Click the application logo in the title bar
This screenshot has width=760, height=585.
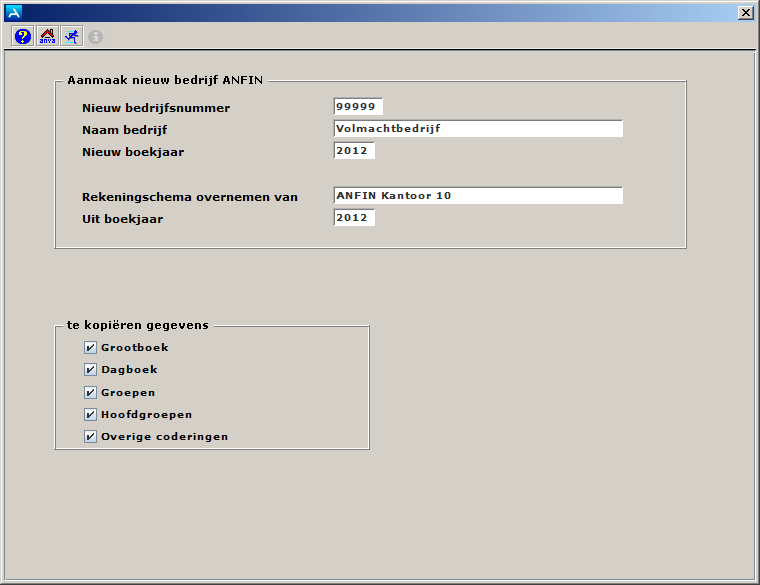click(13, 12)
